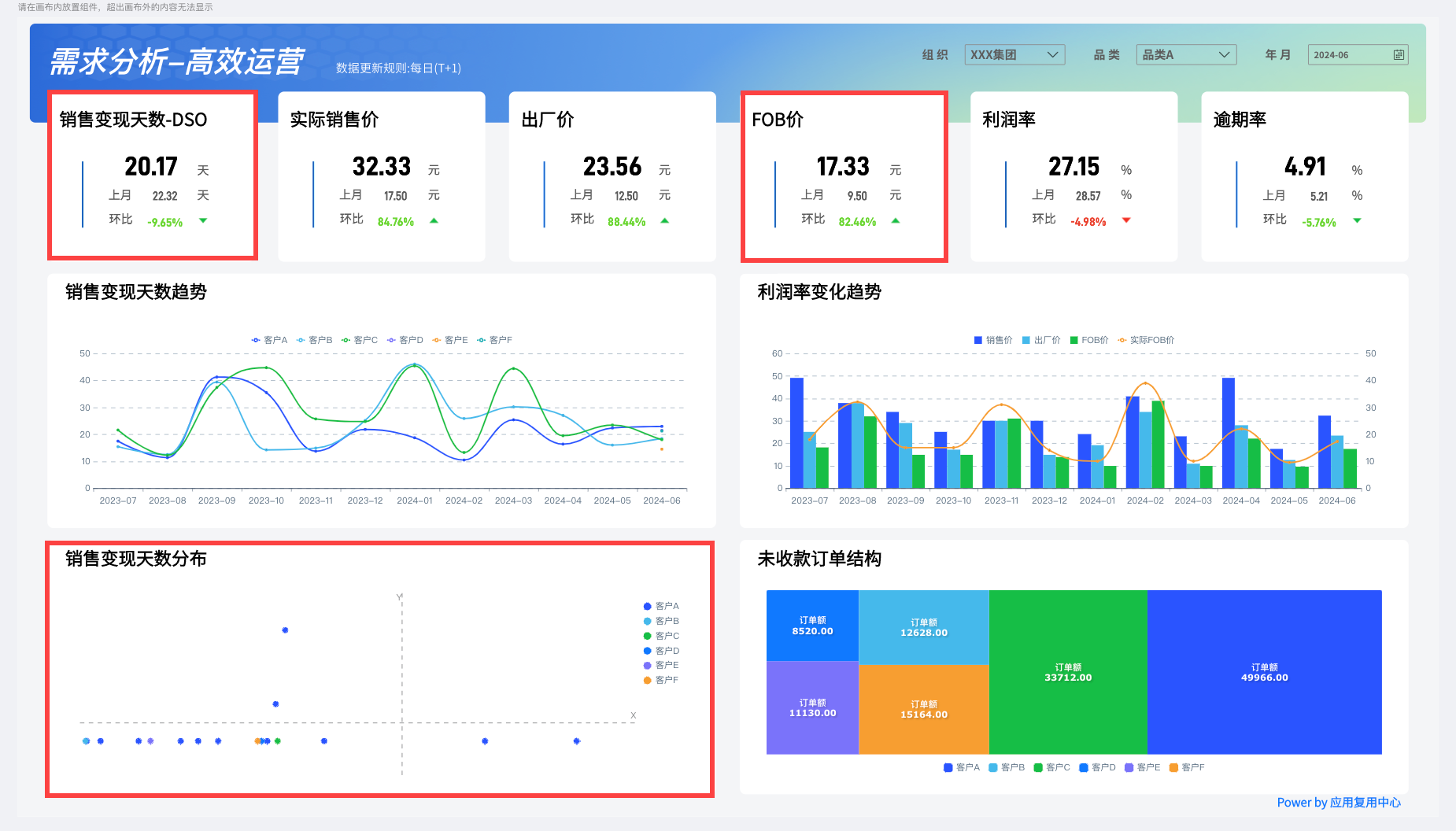Click the -4.98% 环比 value in 利润率 card
The height and width of the screenshot is (831, 1456).
click(1088, 223)
